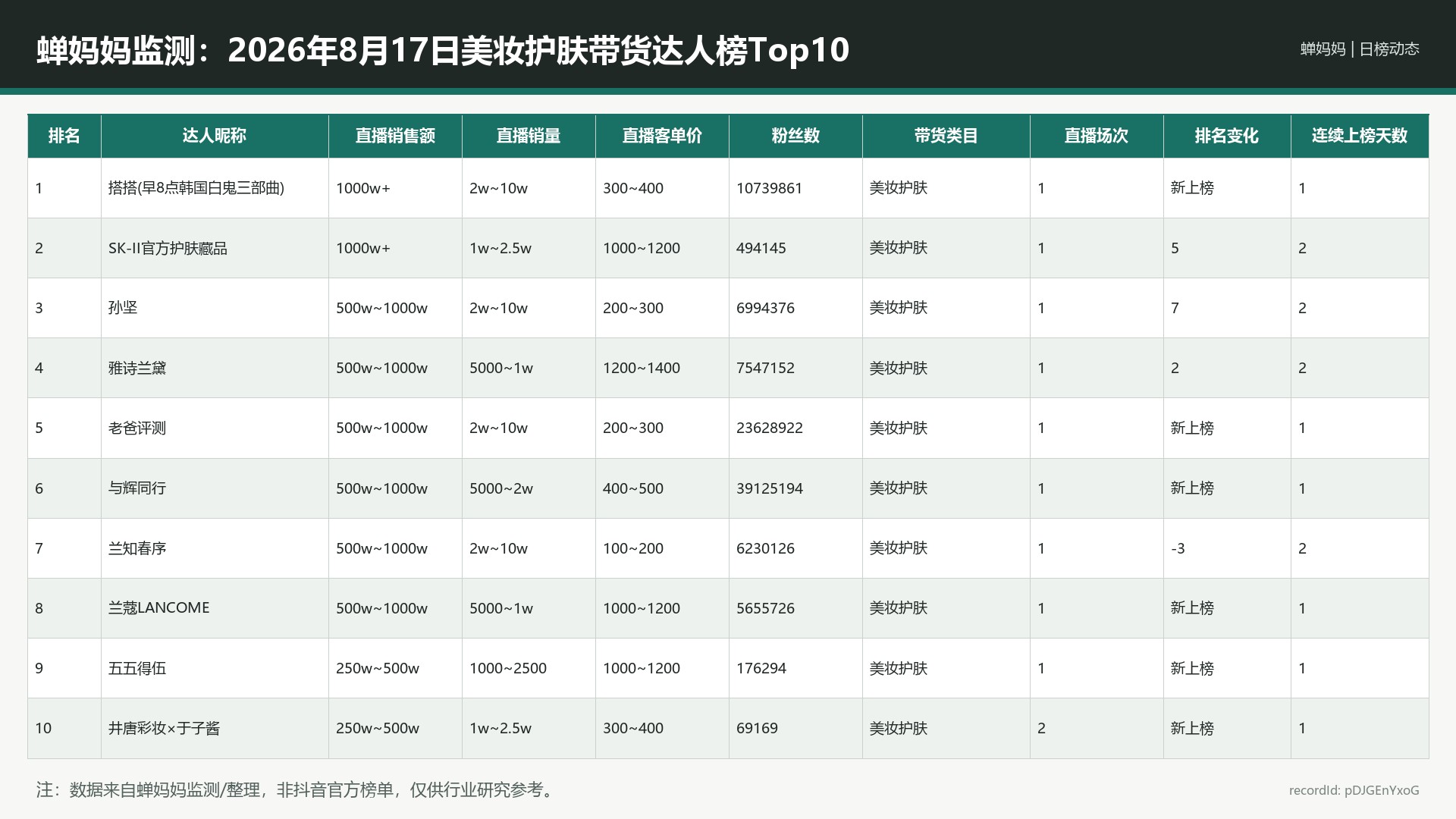Click 蝉妈妈 | 日榜动态 header label

(1360, 49)
